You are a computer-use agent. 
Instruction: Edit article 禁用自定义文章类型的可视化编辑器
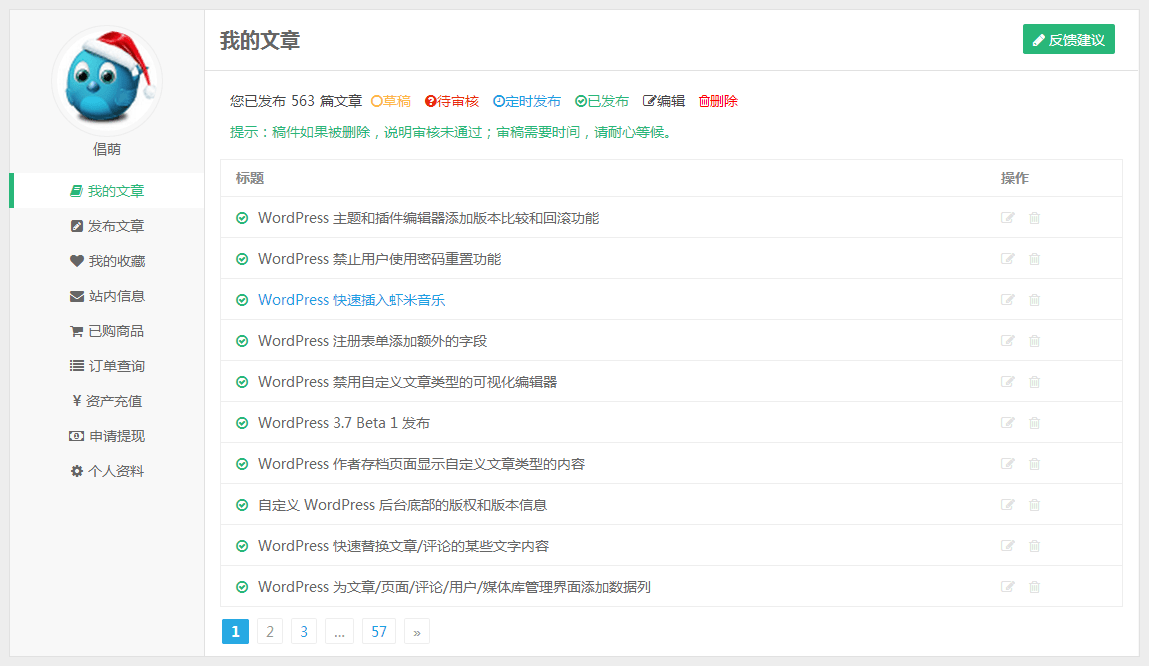[1008, 382]
